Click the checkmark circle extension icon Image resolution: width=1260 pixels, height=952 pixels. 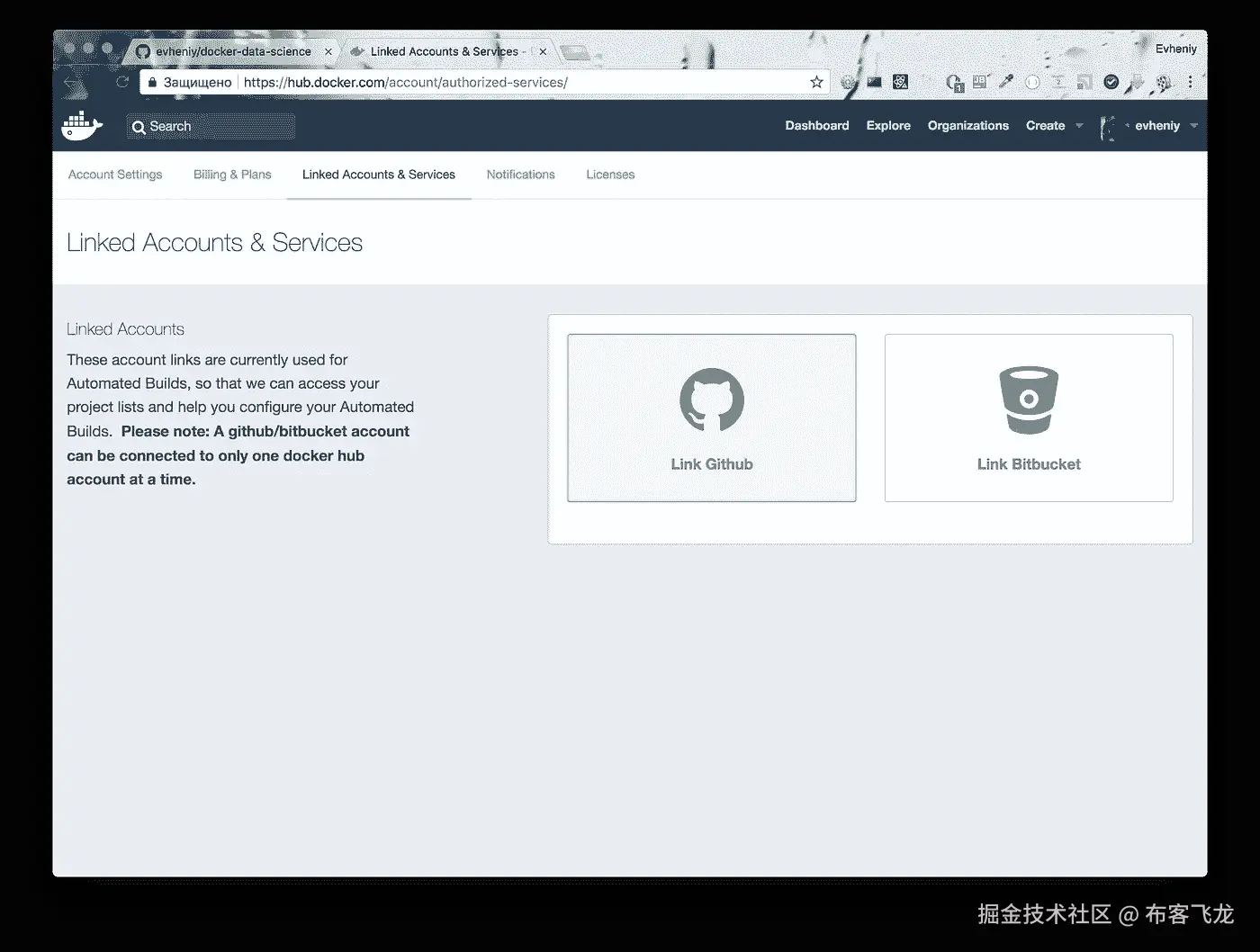pos(1111,82)
